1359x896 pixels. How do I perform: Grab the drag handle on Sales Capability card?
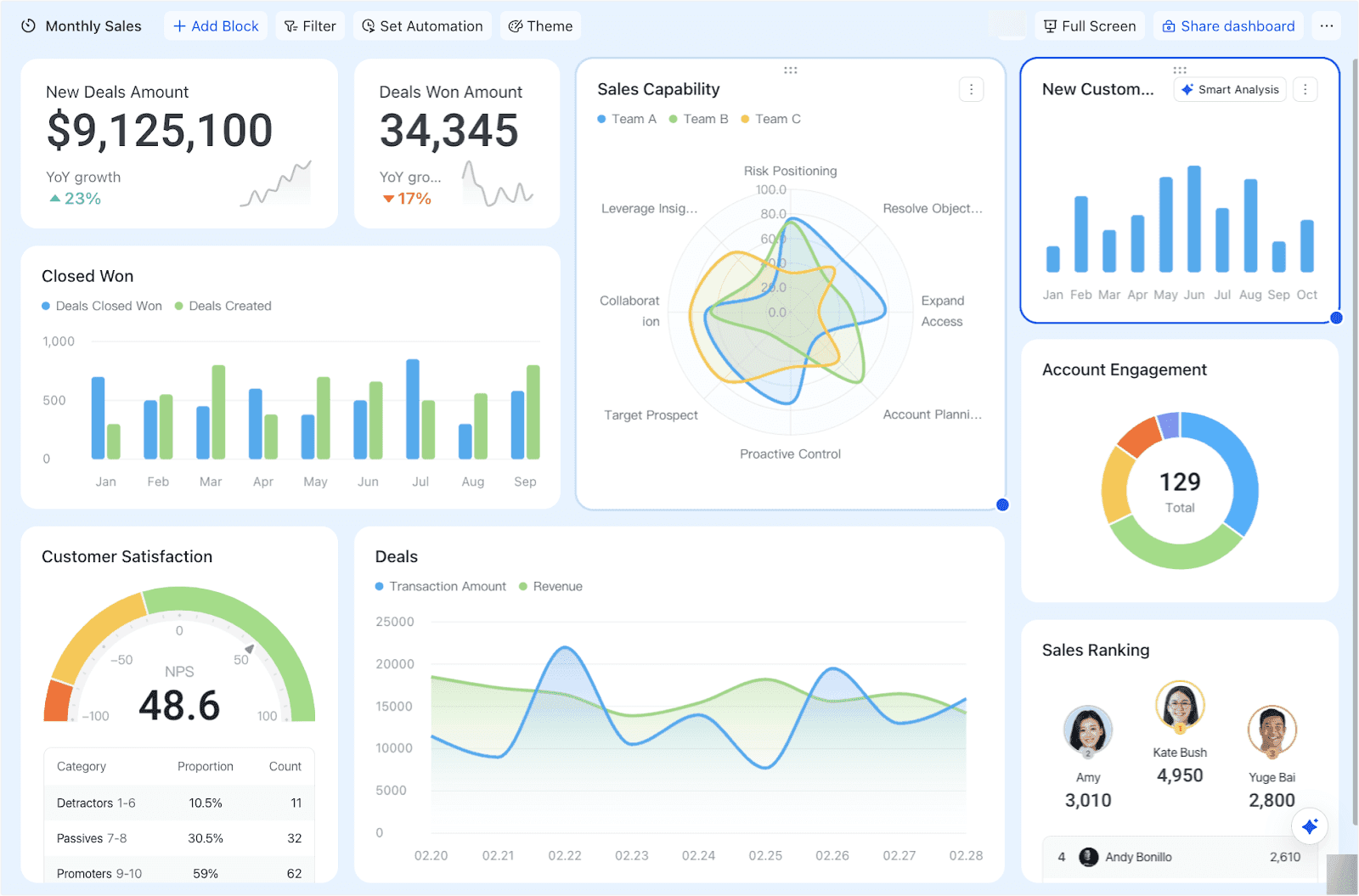791,70
